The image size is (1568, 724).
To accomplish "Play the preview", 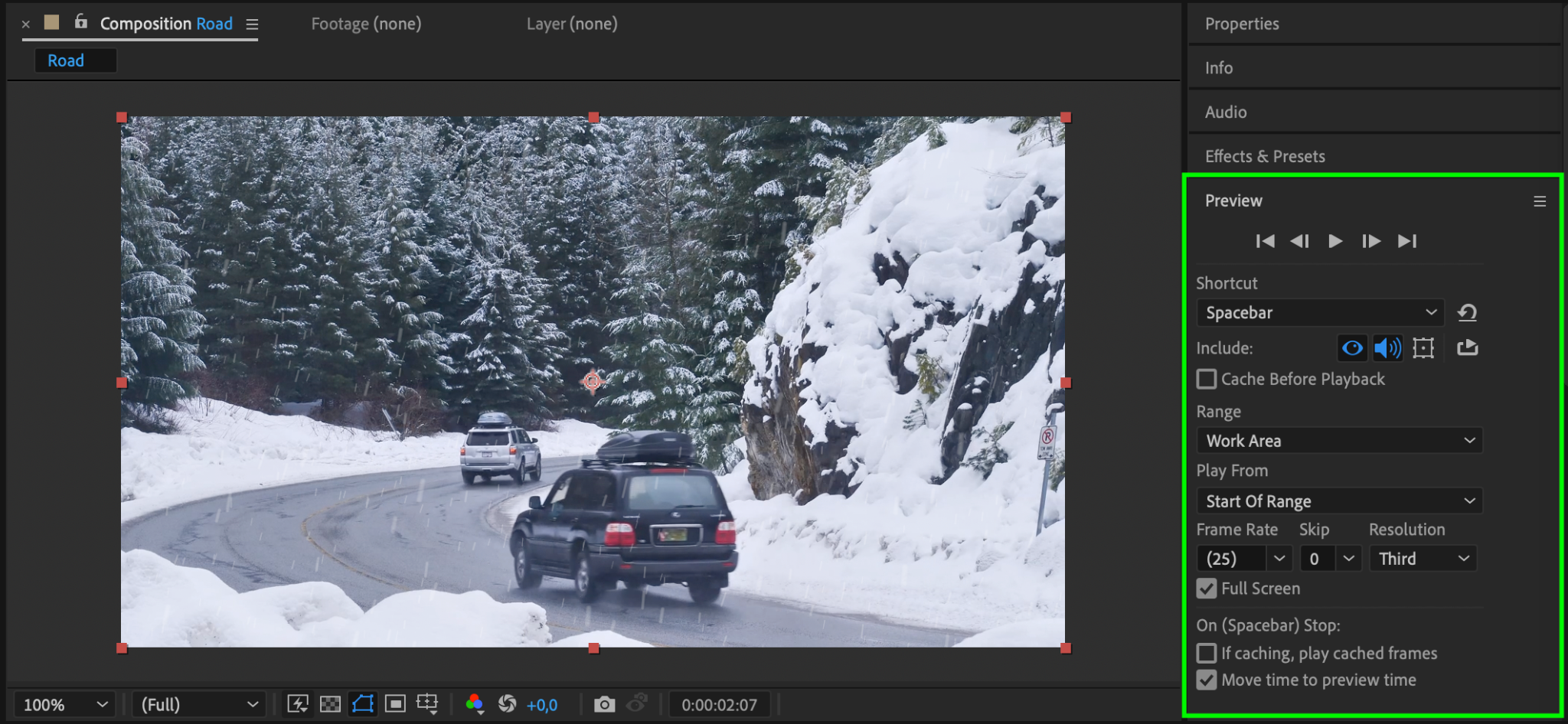I will (1335, 241).
